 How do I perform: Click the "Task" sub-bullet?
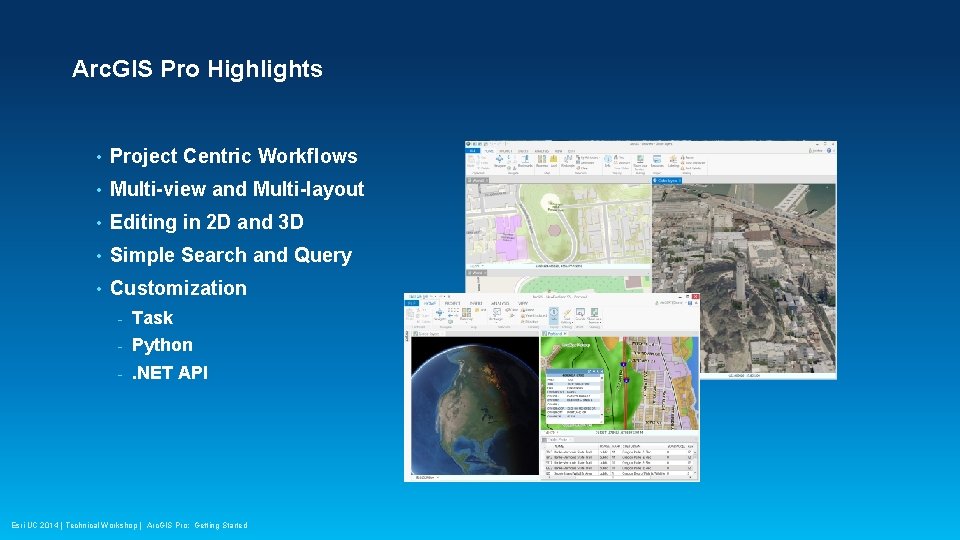[x=152, y=318]
